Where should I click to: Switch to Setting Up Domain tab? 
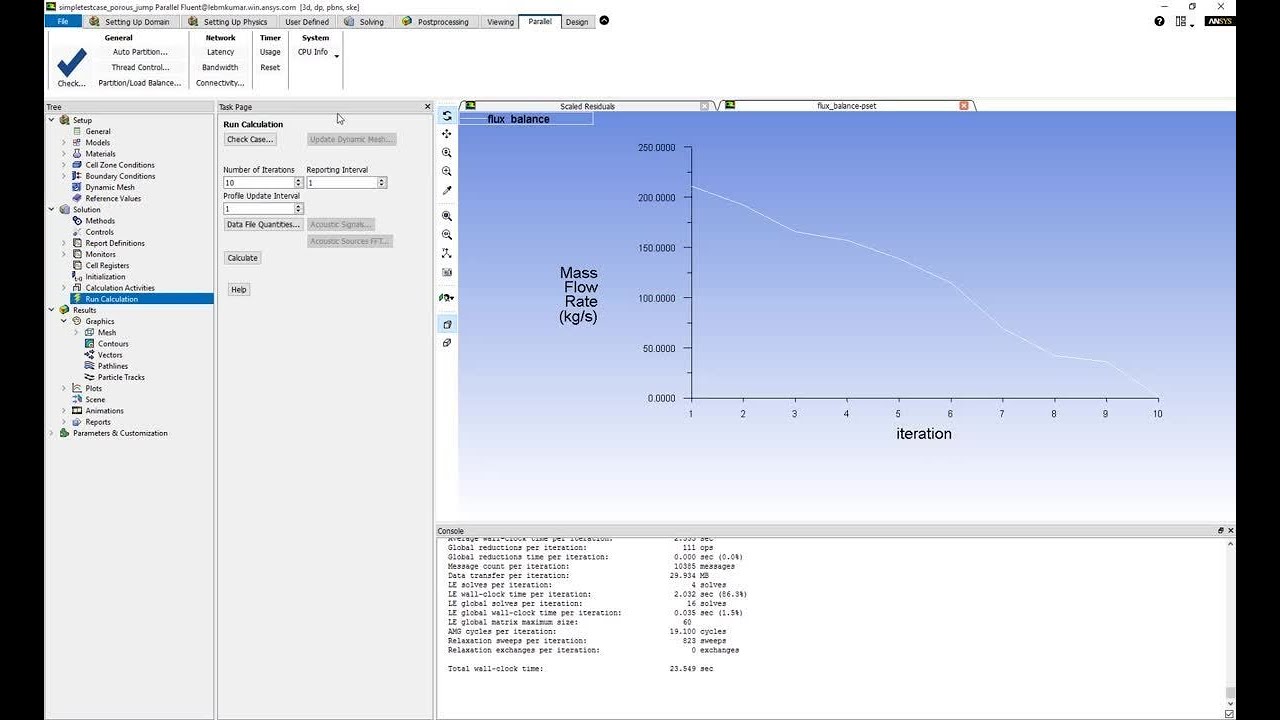(x=129, y=22)
